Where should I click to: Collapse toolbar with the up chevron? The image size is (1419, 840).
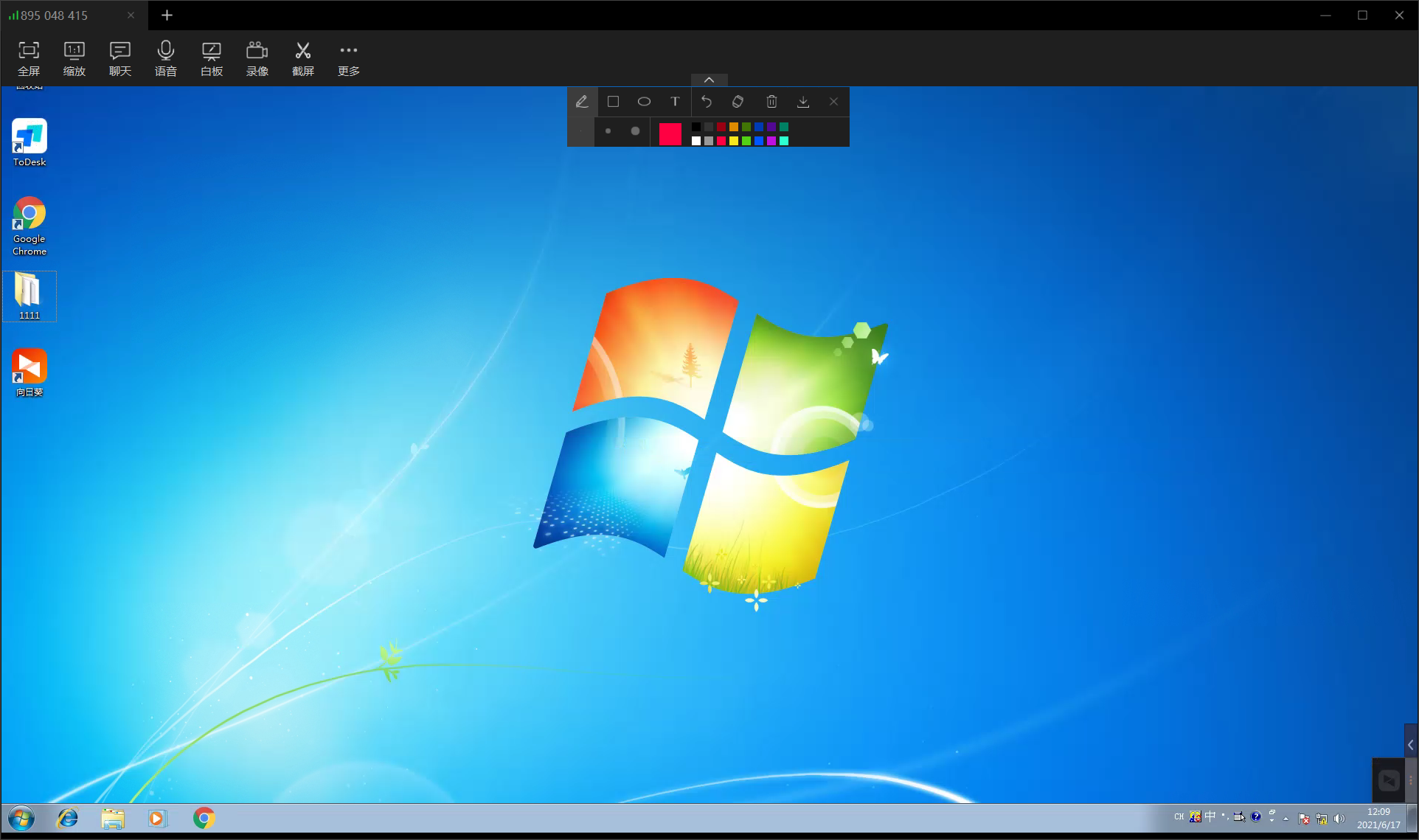click(709, 80)
